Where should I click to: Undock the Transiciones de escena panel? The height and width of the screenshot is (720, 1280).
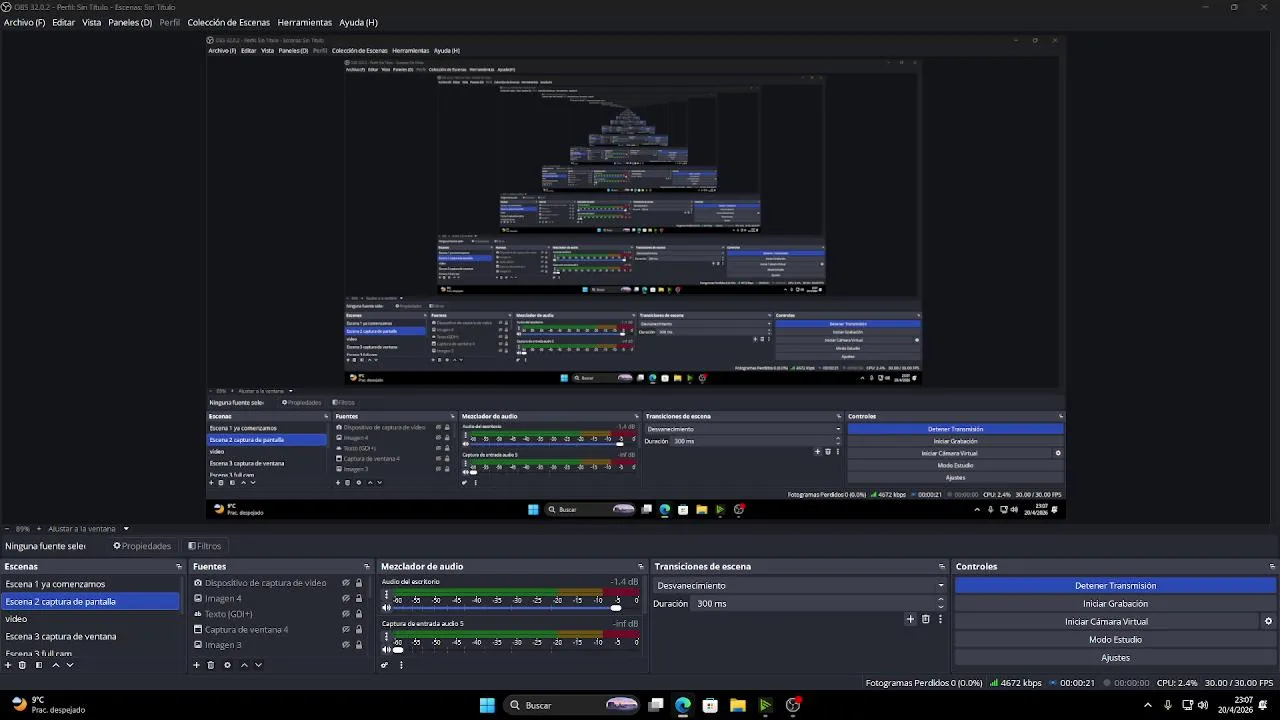tap(941, 567)
